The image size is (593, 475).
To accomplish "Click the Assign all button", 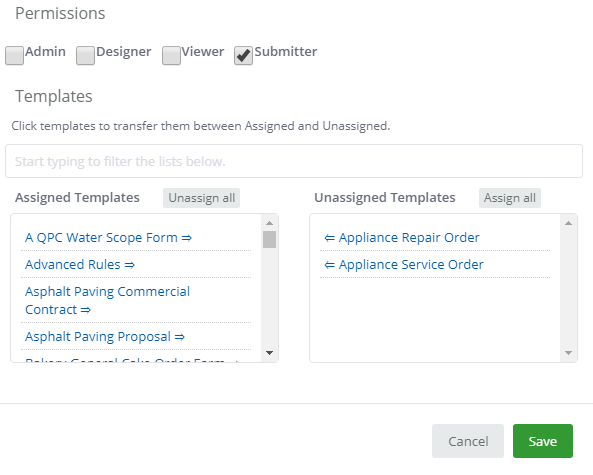I will (x=509, y=198).
